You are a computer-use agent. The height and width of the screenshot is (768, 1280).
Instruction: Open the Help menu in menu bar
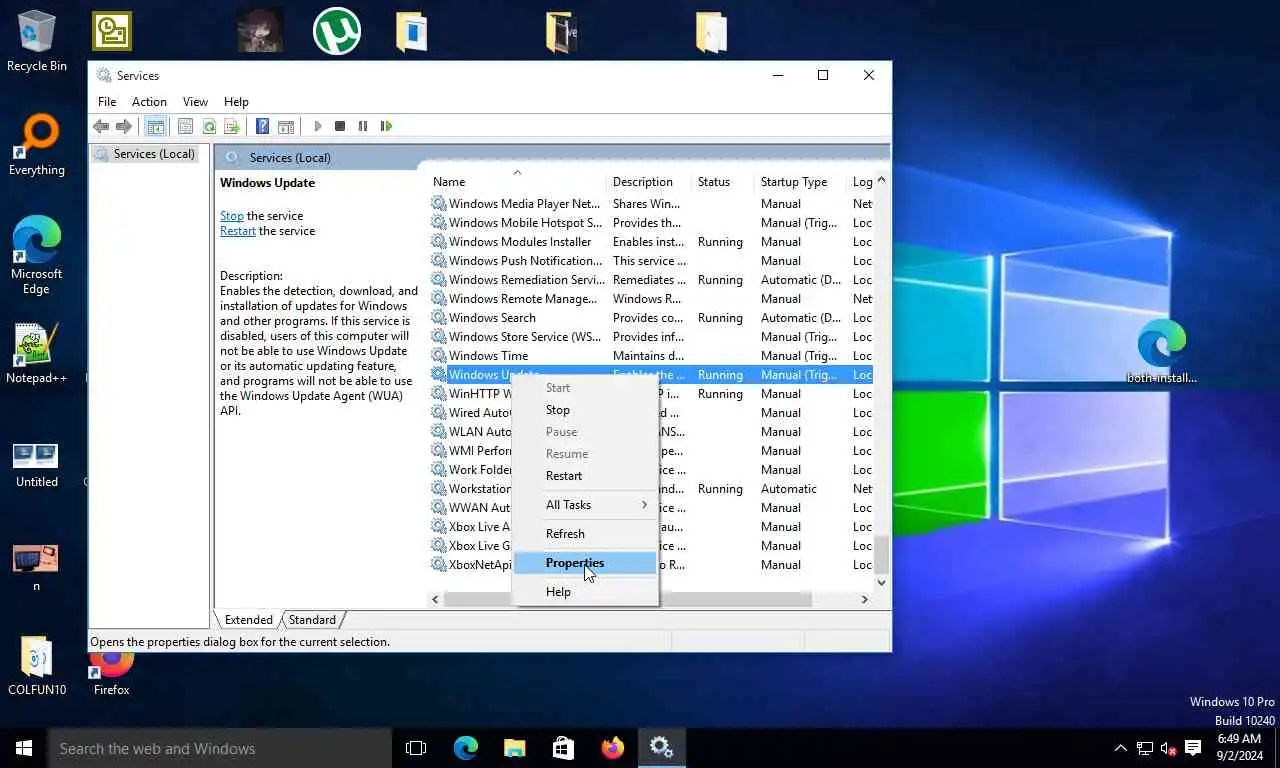[236, 101]
